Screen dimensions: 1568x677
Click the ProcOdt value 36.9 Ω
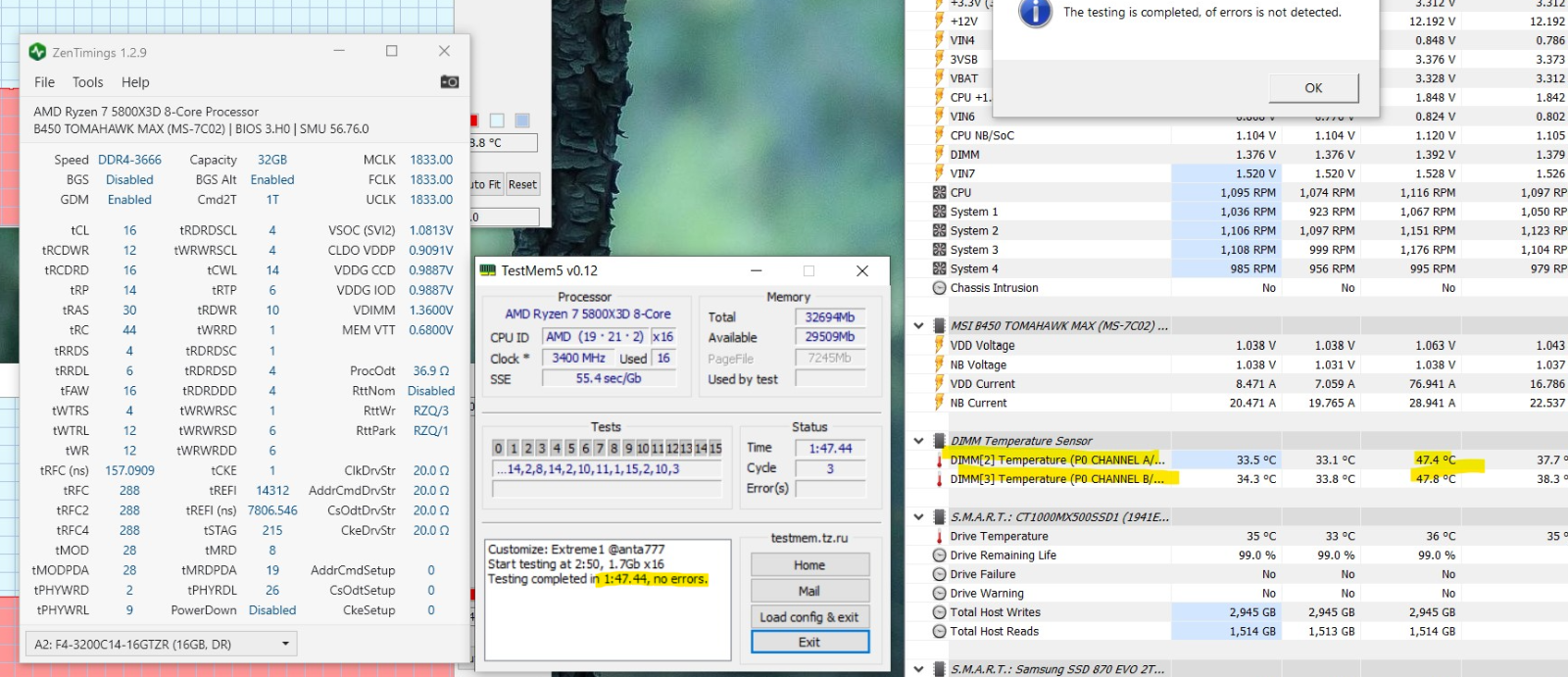431,371
